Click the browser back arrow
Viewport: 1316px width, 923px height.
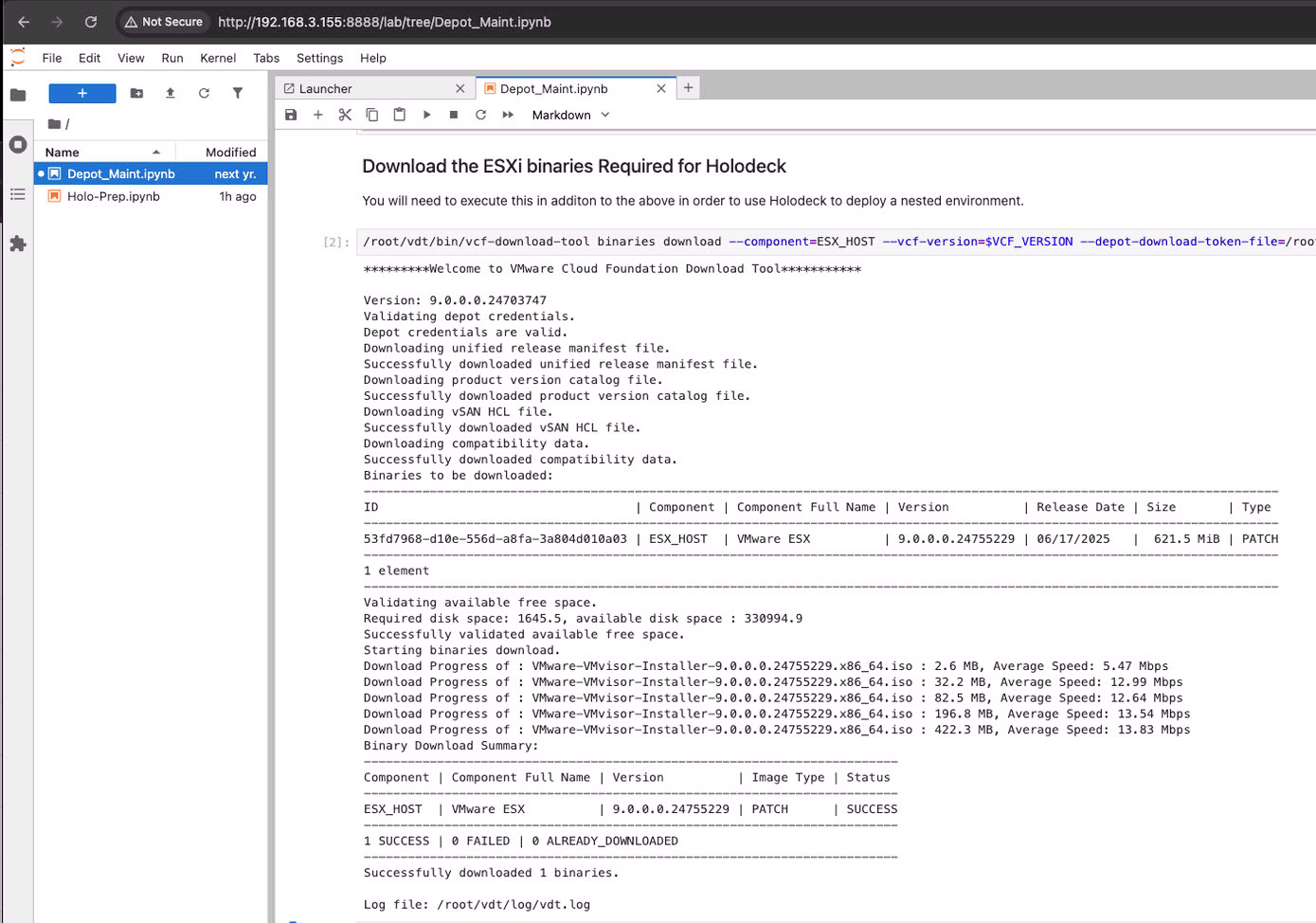[x=24, y=22]
